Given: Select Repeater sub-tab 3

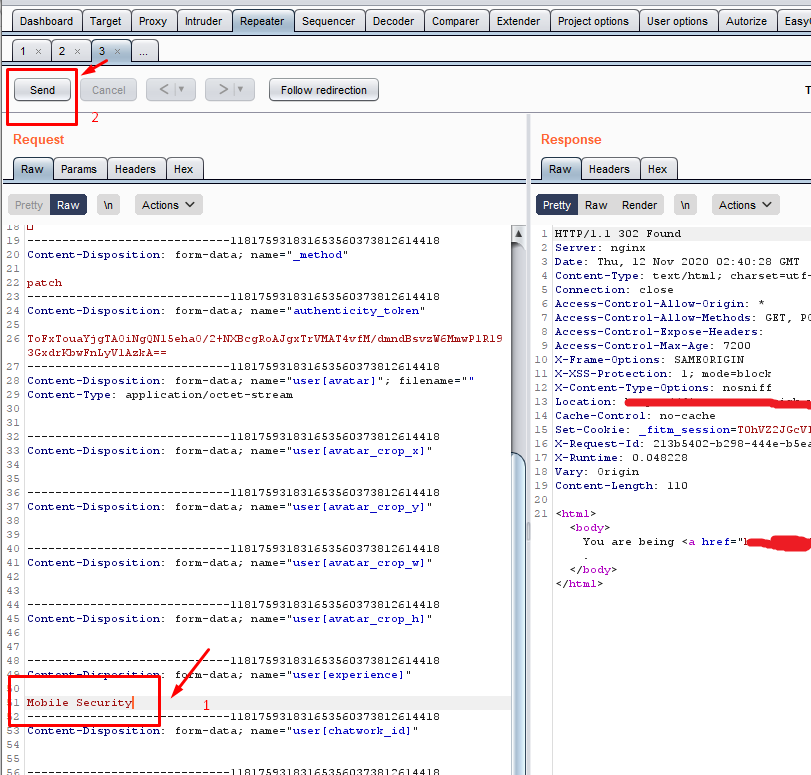Looking at the screenshot, I should [x=102, y=51].
